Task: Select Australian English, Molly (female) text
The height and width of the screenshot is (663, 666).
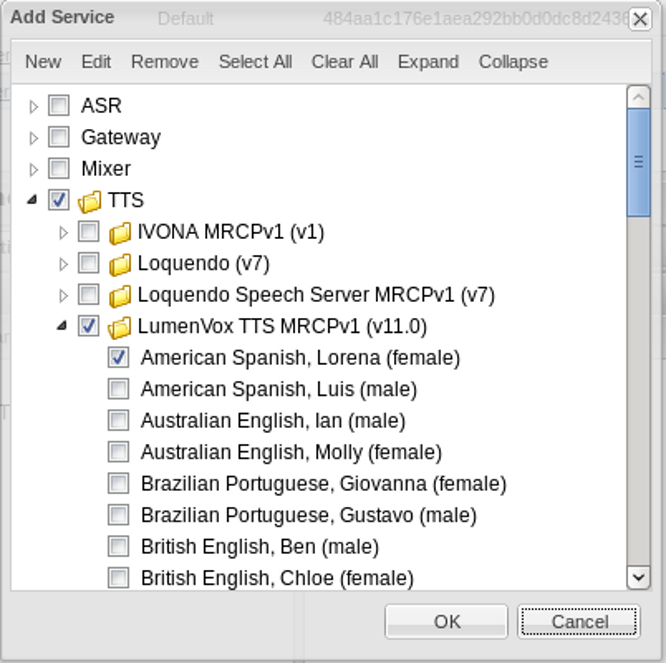Action: [291, 452]
